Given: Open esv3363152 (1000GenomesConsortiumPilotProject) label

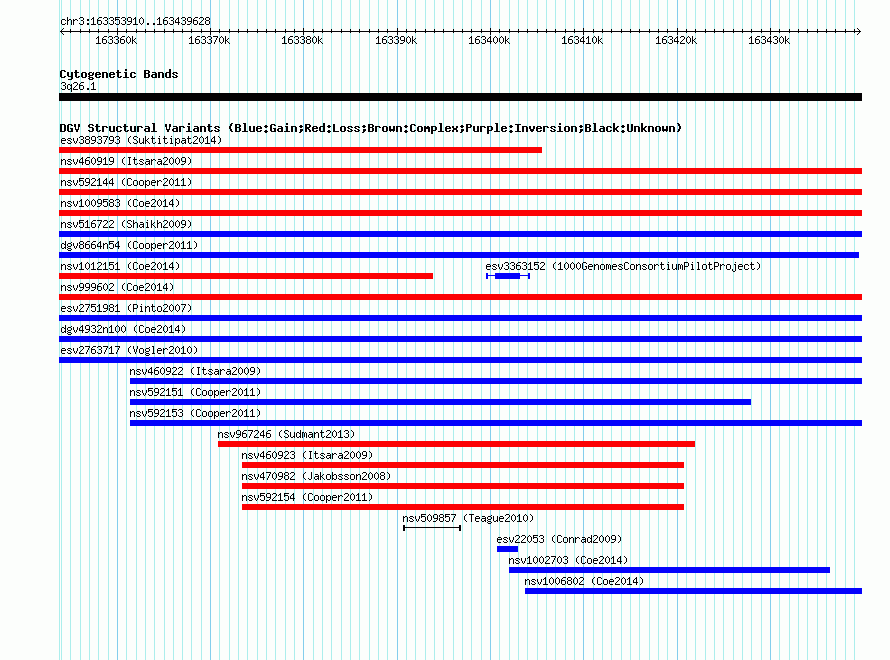Looking at the screenshot, I should pyautogui.click(x=623, y=266).
